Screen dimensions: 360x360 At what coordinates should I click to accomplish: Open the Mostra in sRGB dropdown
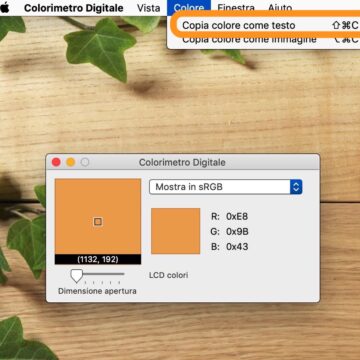(226, 187)
